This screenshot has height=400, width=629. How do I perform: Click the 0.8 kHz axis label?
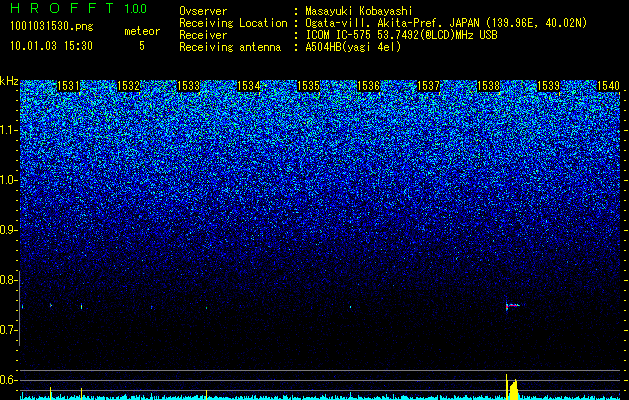pyautogui.click(x=9, y=280)
